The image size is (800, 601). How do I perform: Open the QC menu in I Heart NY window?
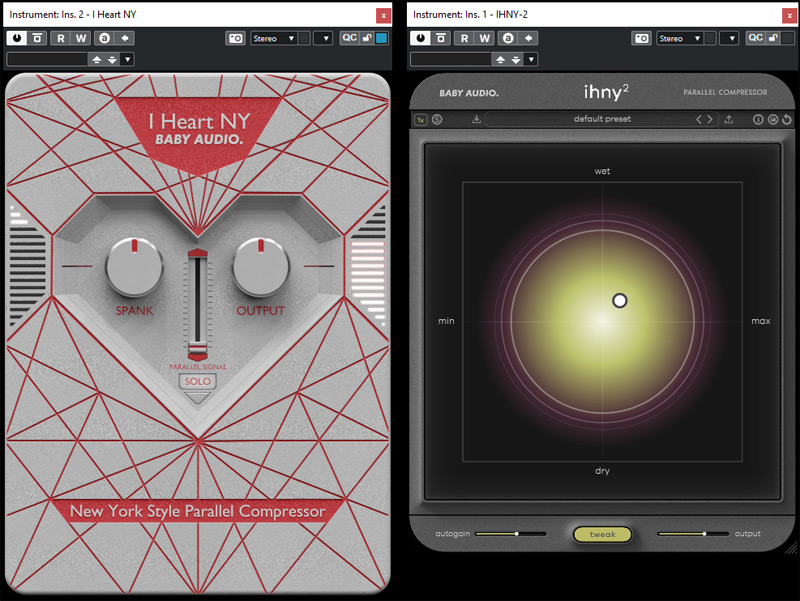click(x=349, y=38)
